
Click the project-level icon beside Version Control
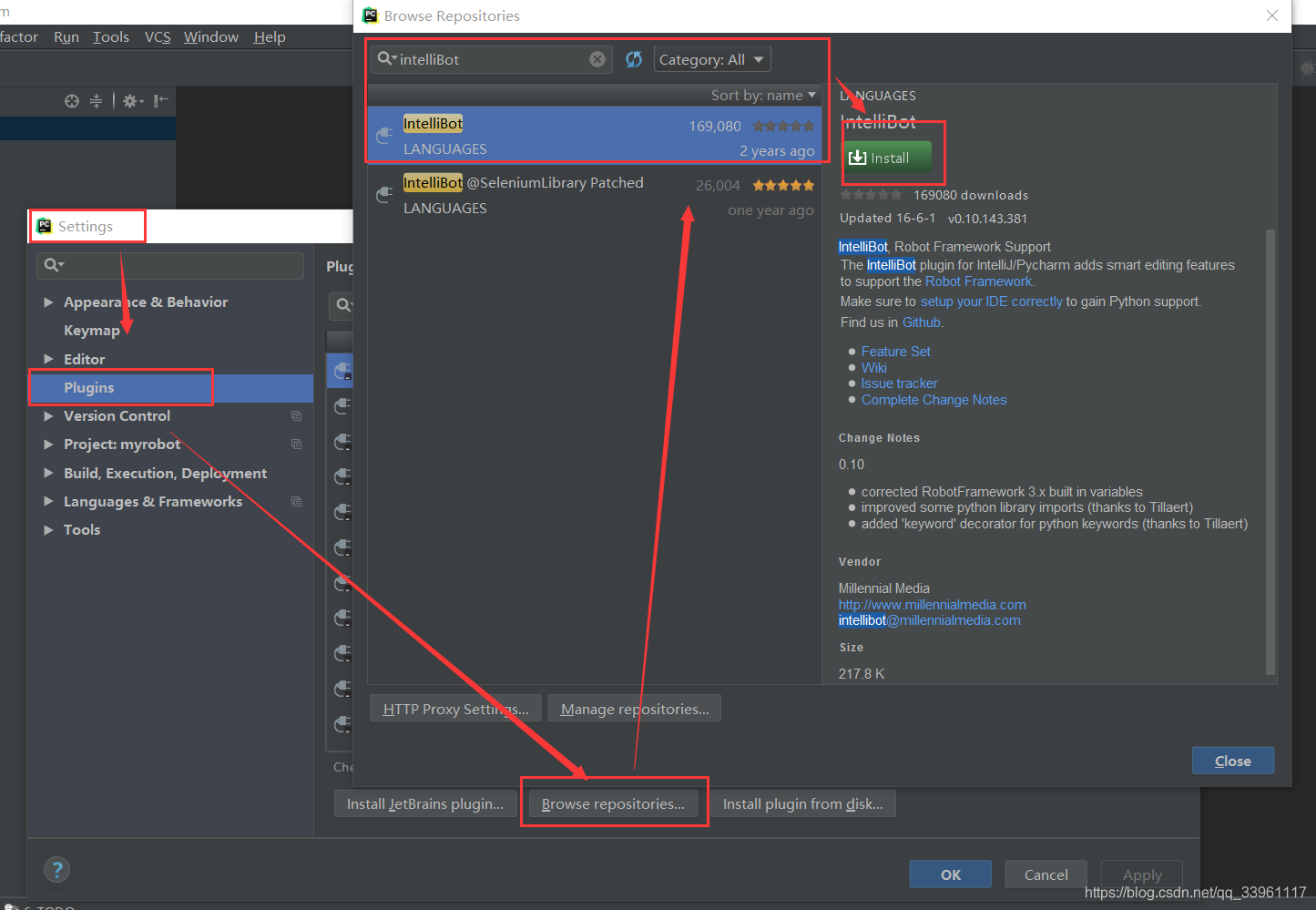(296, 416)
